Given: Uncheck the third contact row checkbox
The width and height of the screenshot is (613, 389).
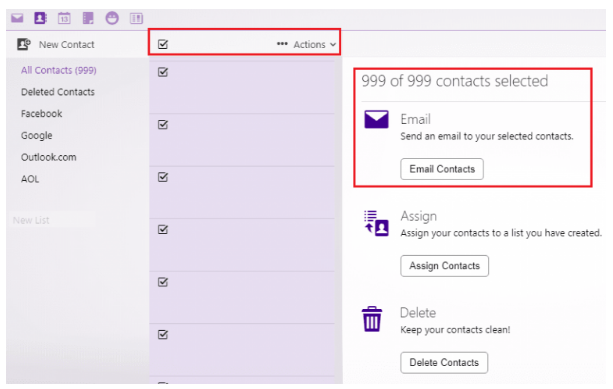Looking at the screenshot, I should click(x=163, y=177).
